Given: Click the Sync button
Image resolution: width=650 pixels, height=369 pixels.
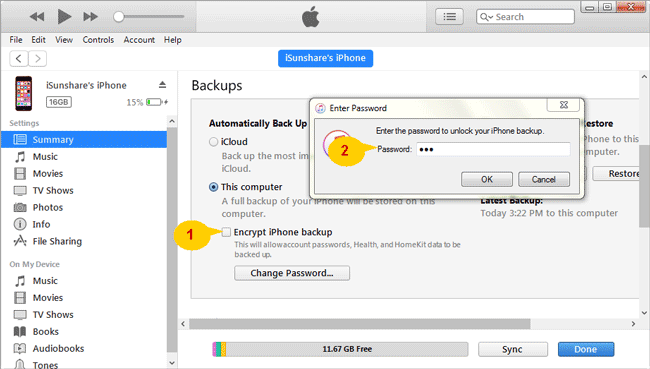Looking at the screenshot, I should pyautogui.click(x=513, y=349).
